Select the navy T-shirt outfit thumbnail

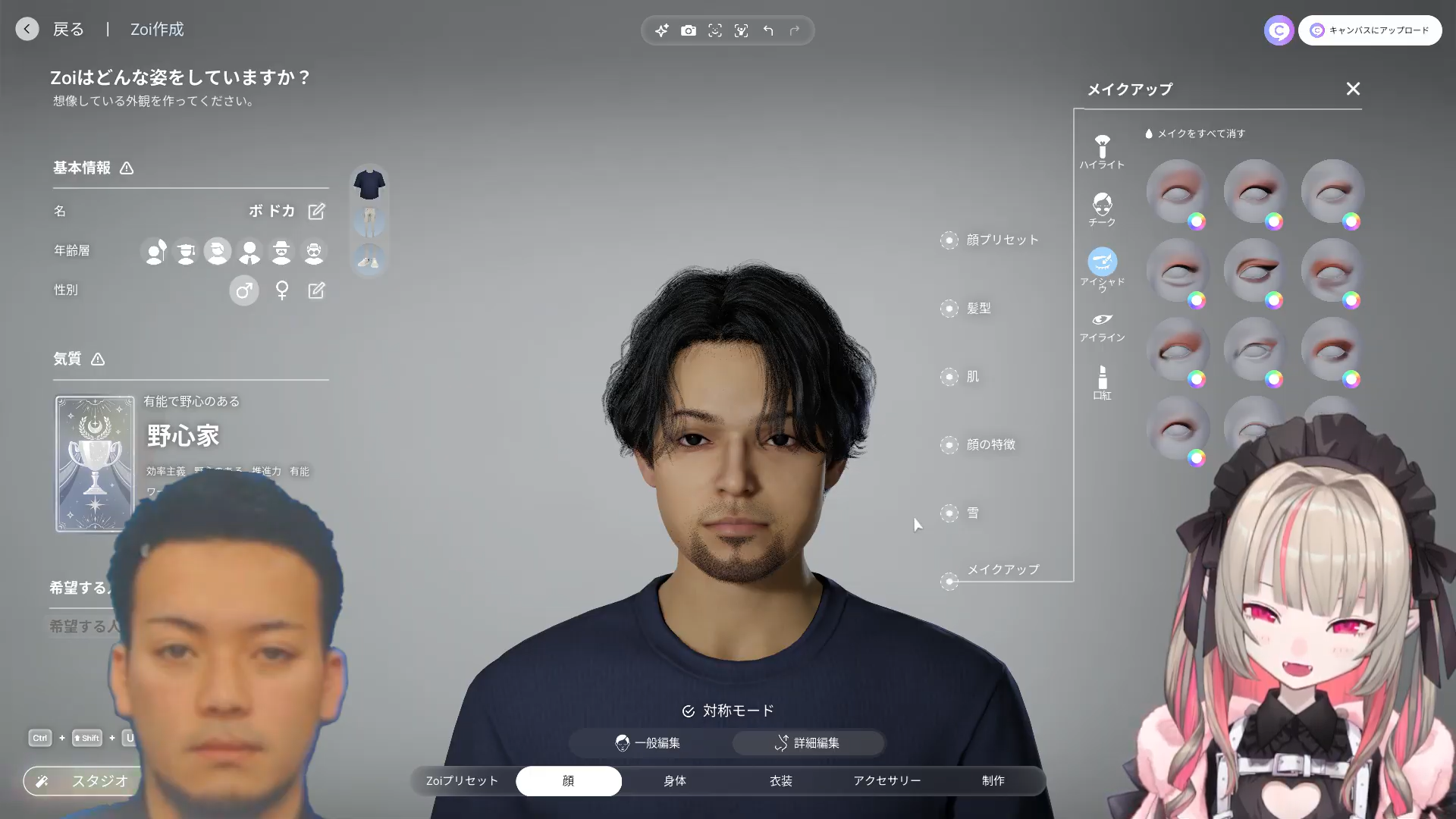click(369, 184)
